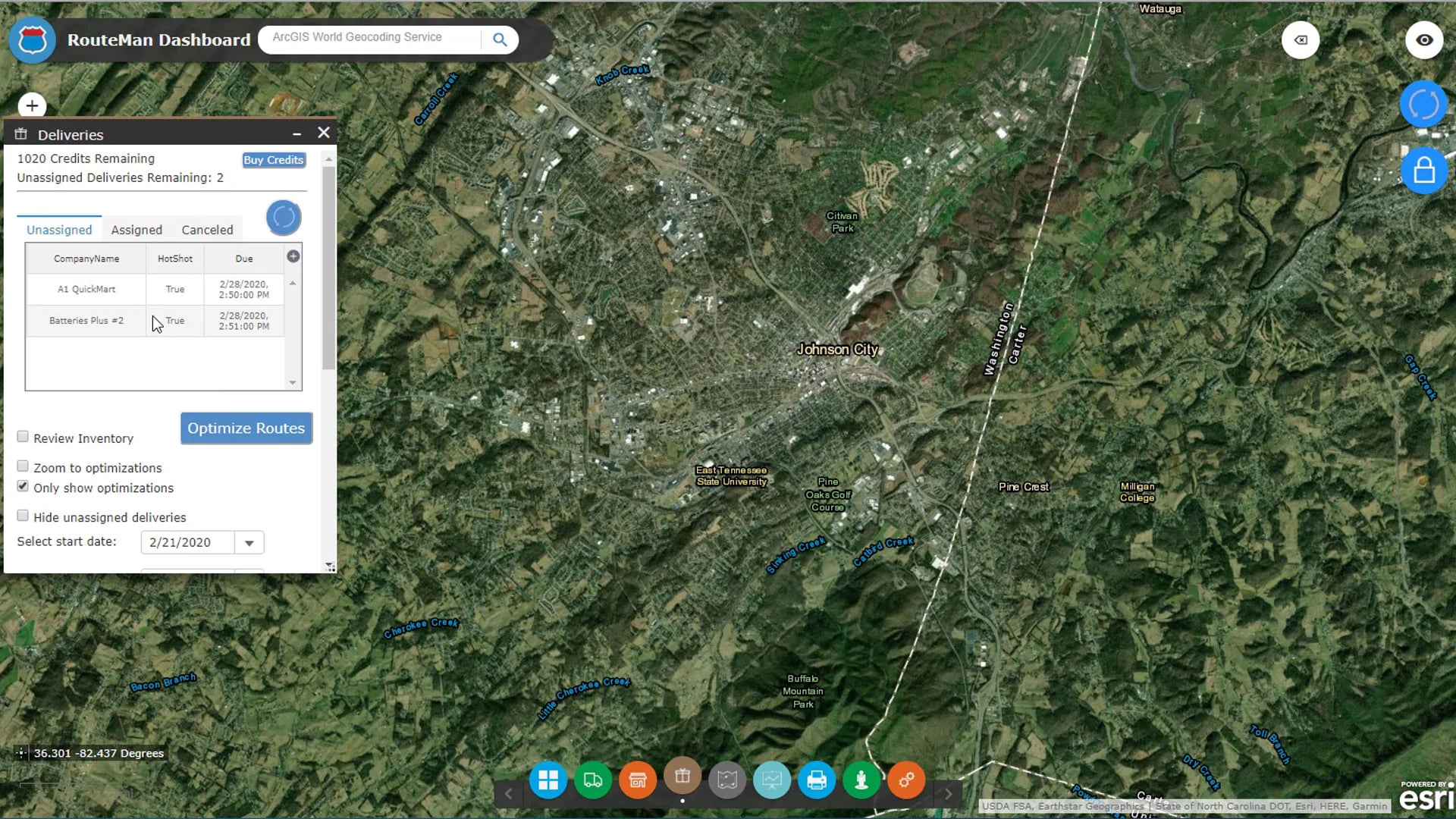Image resolution: width=1456 pixels, height=819 pixels.
Task: Open the brown gift box Deliveries widget
Action: (682, 775)
